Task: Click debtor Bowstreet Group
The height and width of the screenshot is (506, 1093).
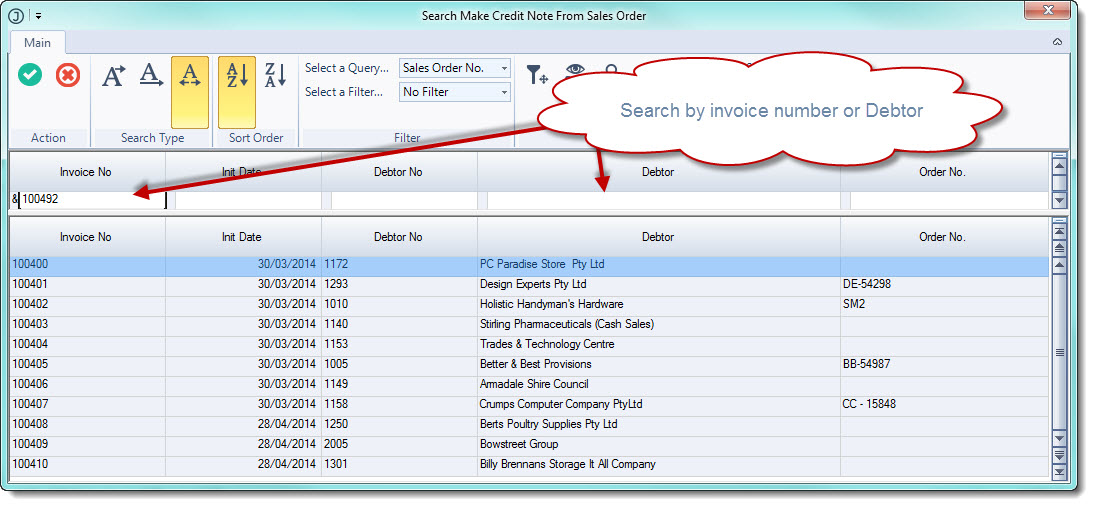Action: pyautogui.click(x=519, y=444)
